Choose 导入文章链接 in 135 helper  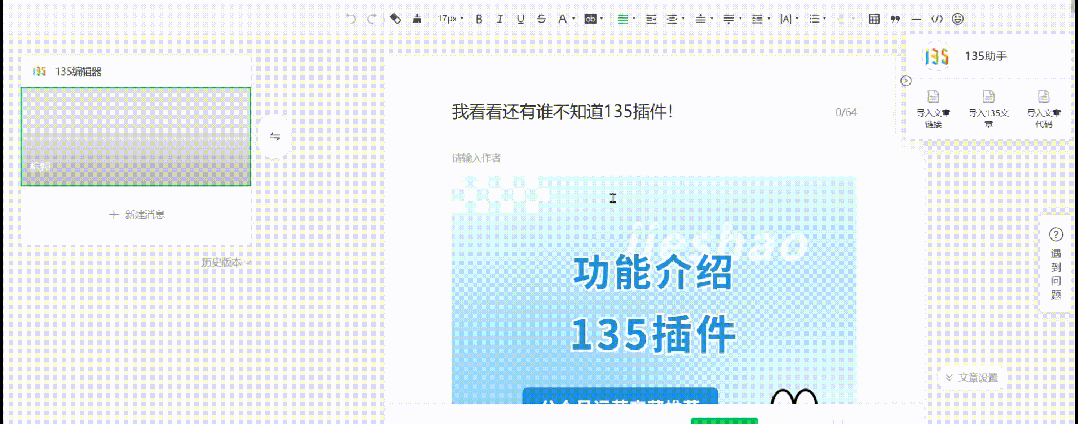[x=934, y=108]
